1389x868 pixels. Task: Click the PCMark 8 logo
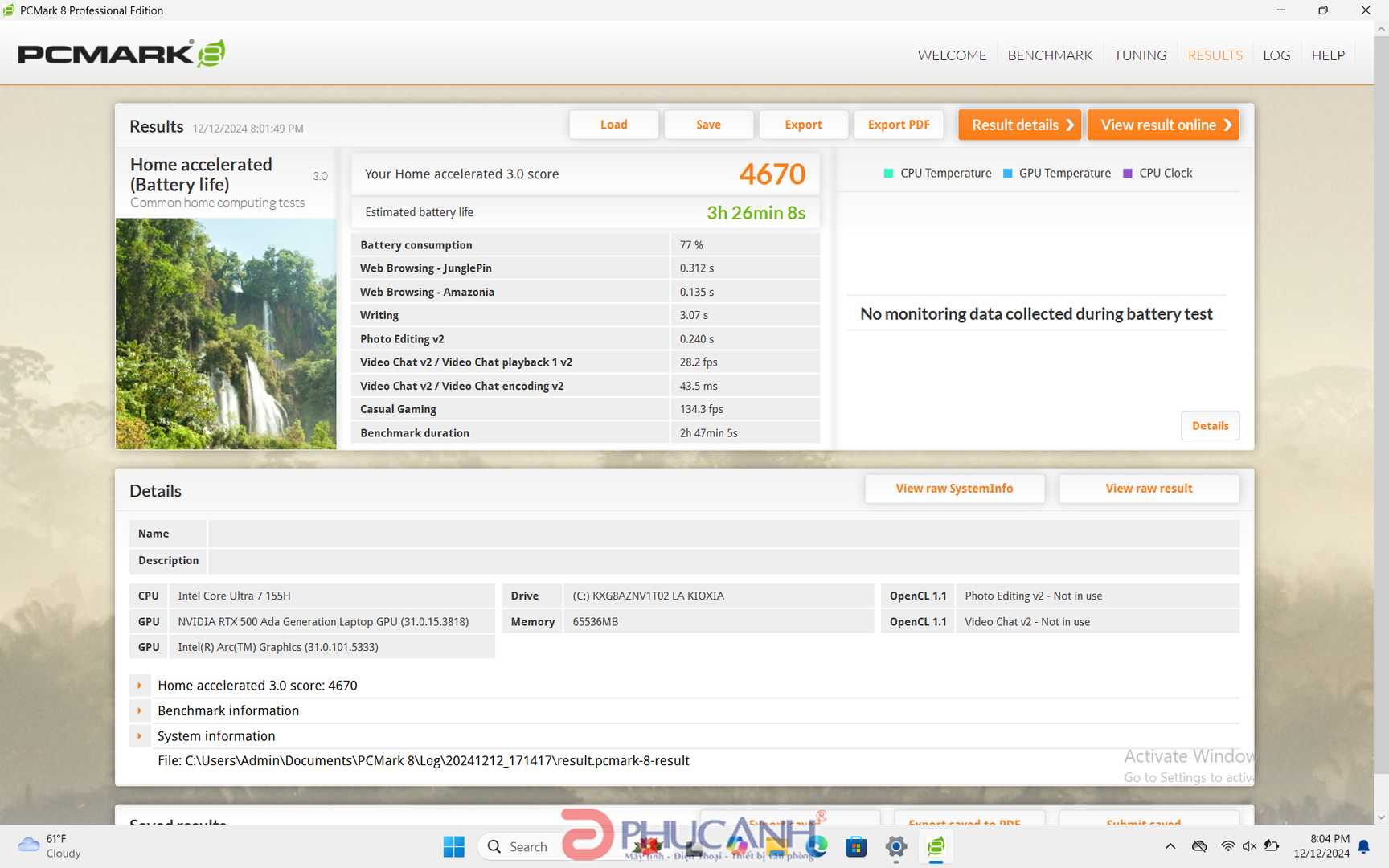point(121,53)
